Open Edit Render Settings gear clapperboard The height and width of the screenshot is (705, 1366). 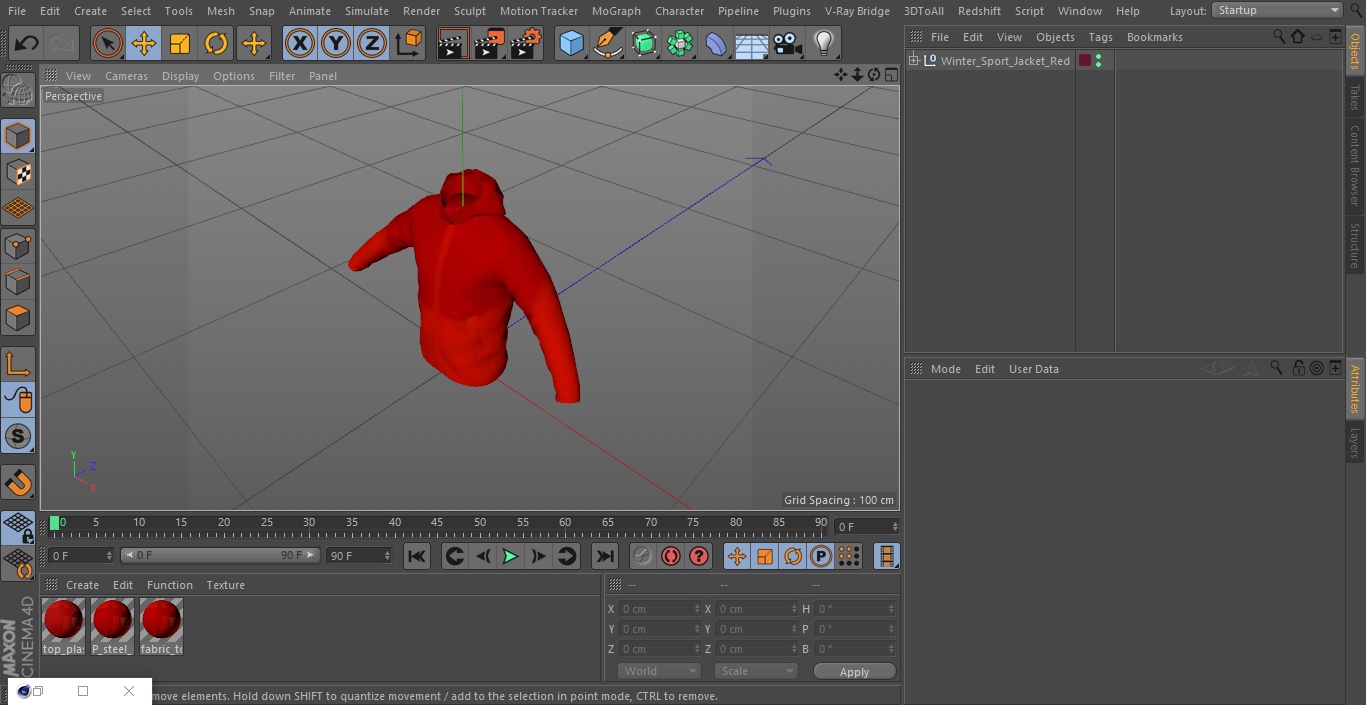click(526, 44)
